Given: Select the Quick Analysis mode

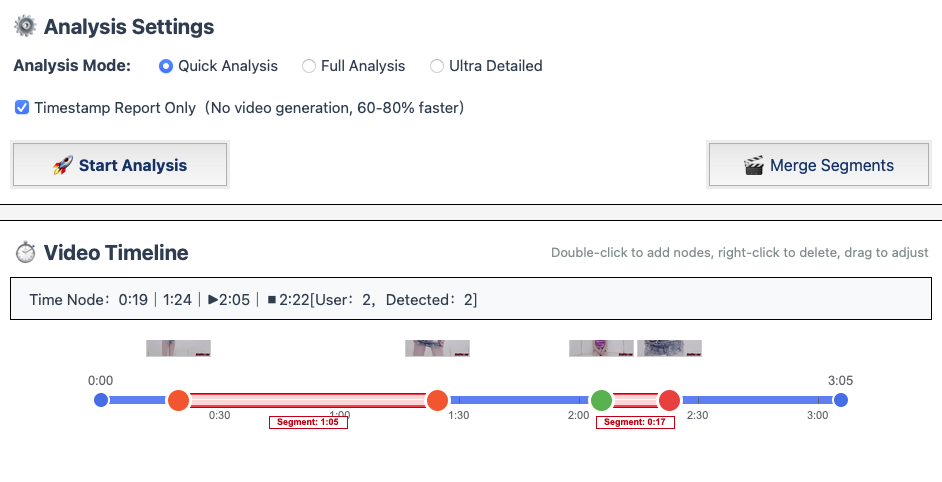Looking at the screenshot, I should click(166, 66).
